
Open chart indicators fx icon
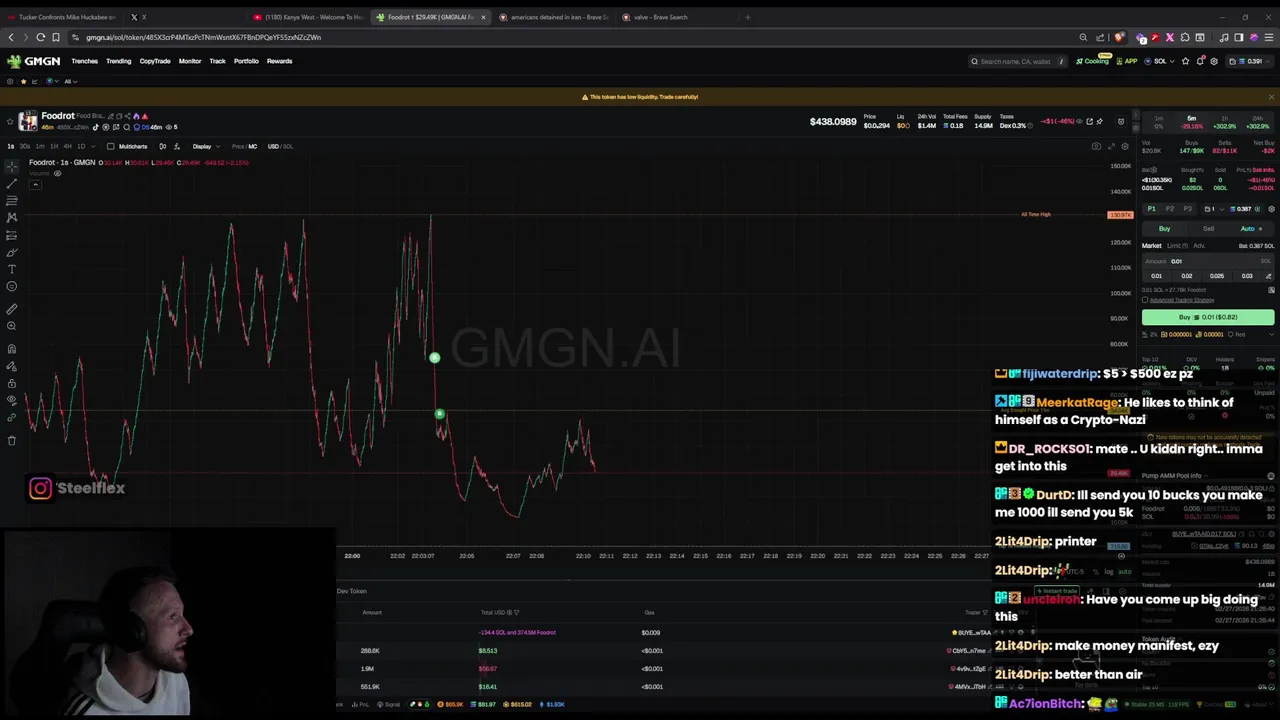pos(176,147)
